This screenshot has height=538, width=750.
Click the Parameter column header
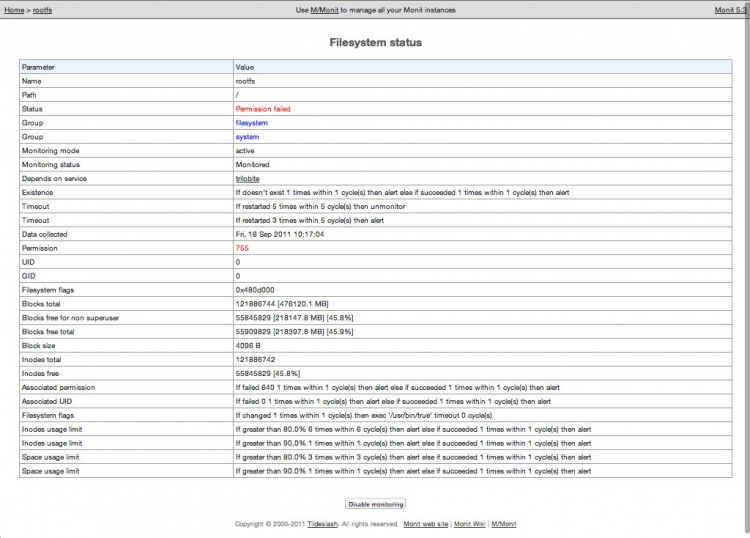(x=126, y=67)
